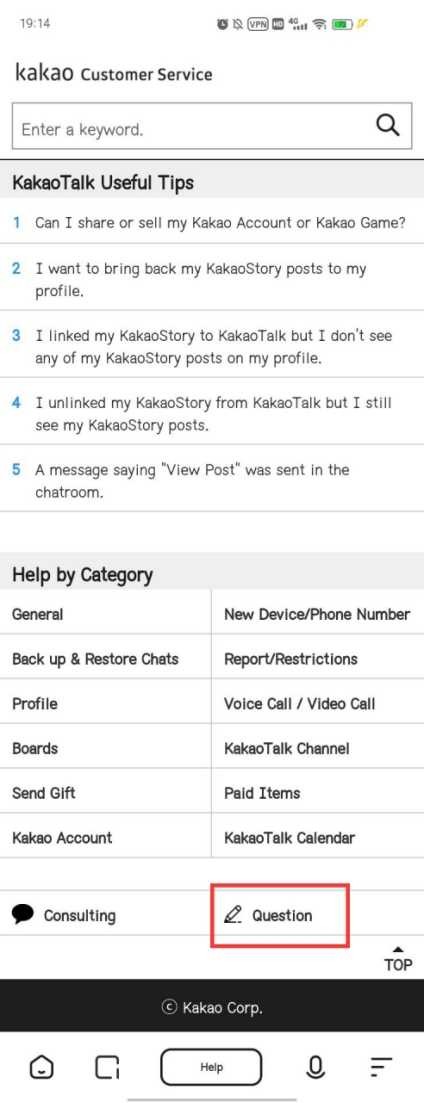This screenshot has height=1103, width=424.
Task: Tap the Question pencil icon
Action: tap(232, 914)
